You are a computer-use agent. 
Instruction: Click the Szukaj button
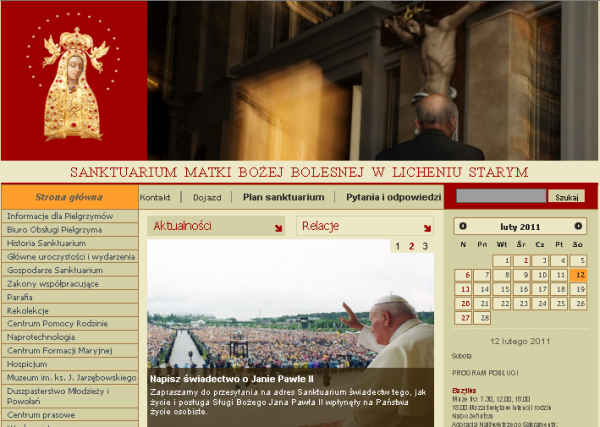tap(566, 196)
